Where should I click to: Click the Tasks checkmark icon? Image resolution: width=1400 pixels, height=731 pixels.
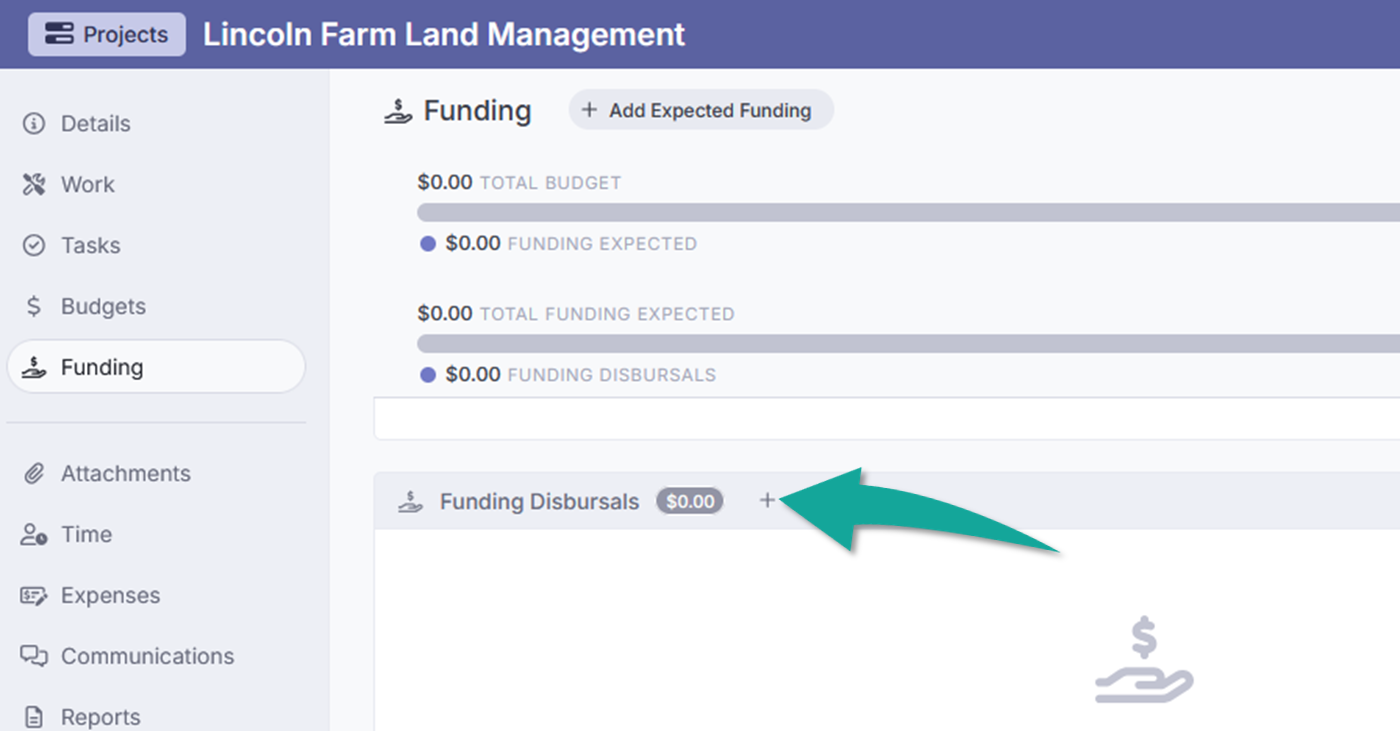34,246
